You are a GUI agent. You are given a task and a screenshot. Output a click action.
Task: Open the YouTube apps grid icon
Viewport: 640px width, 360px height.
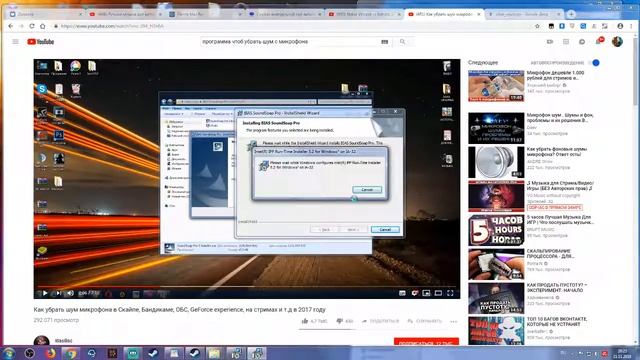(566, 42)
